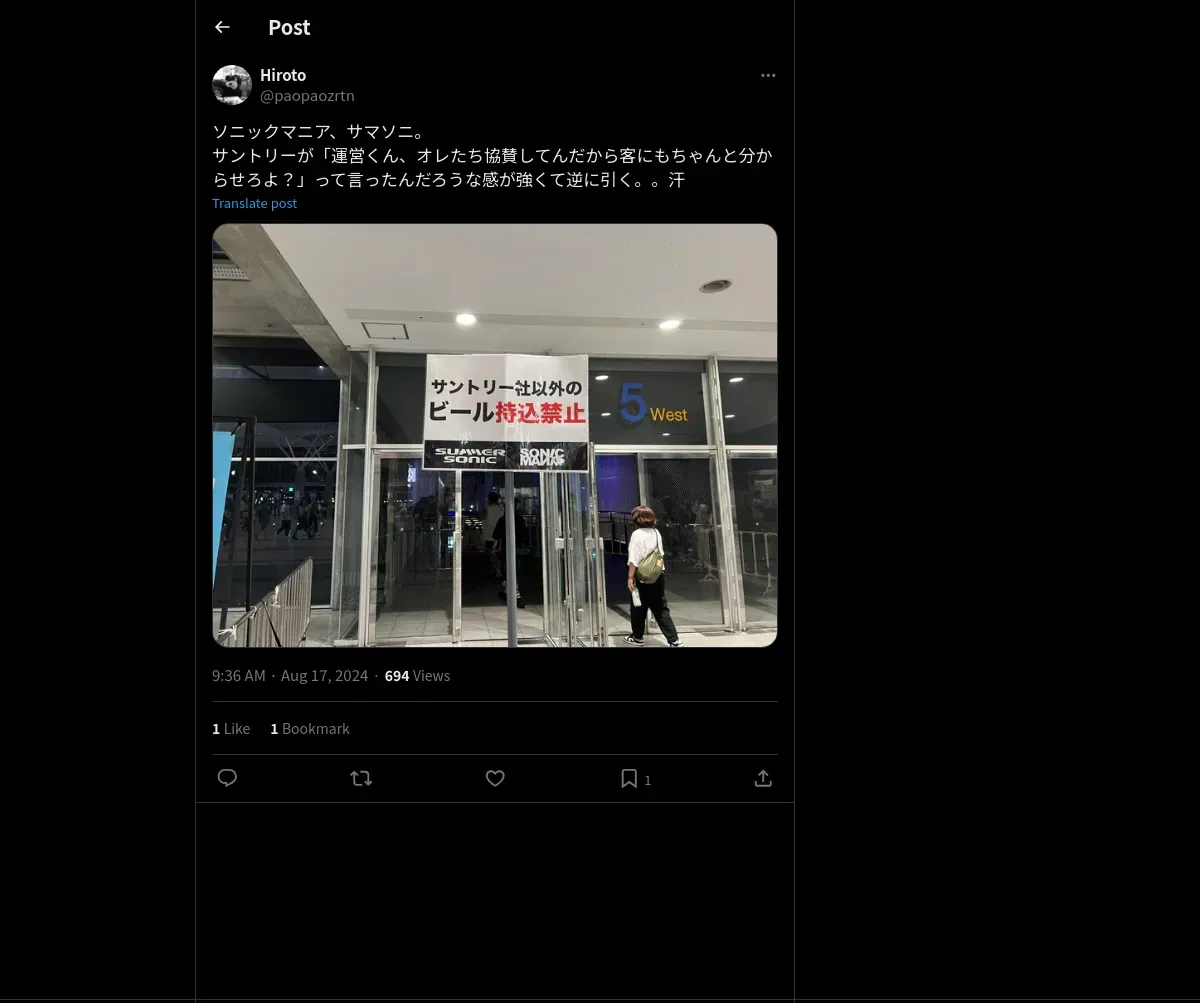Open the Hiroto display name link
This screenshot has height=1003, width=1200.
click(283, 75)
